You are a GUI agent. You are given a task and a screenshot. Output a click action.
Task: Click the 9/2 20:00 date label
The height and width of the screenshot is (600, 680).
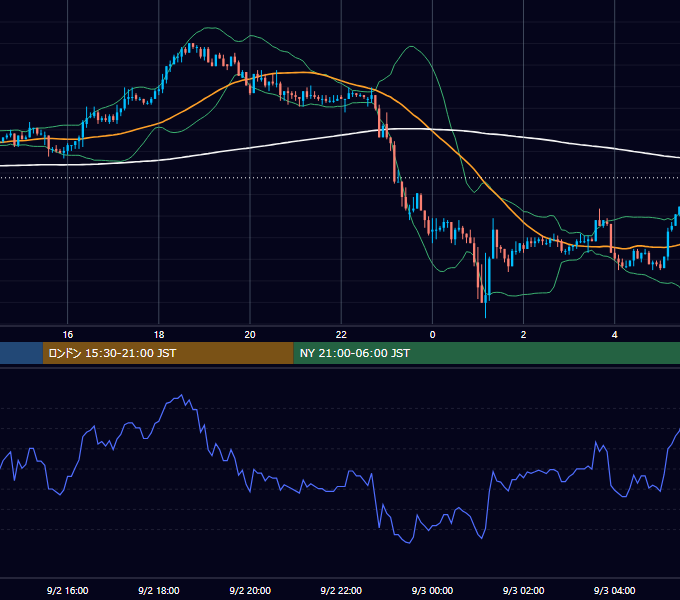[x=250, y=590]
